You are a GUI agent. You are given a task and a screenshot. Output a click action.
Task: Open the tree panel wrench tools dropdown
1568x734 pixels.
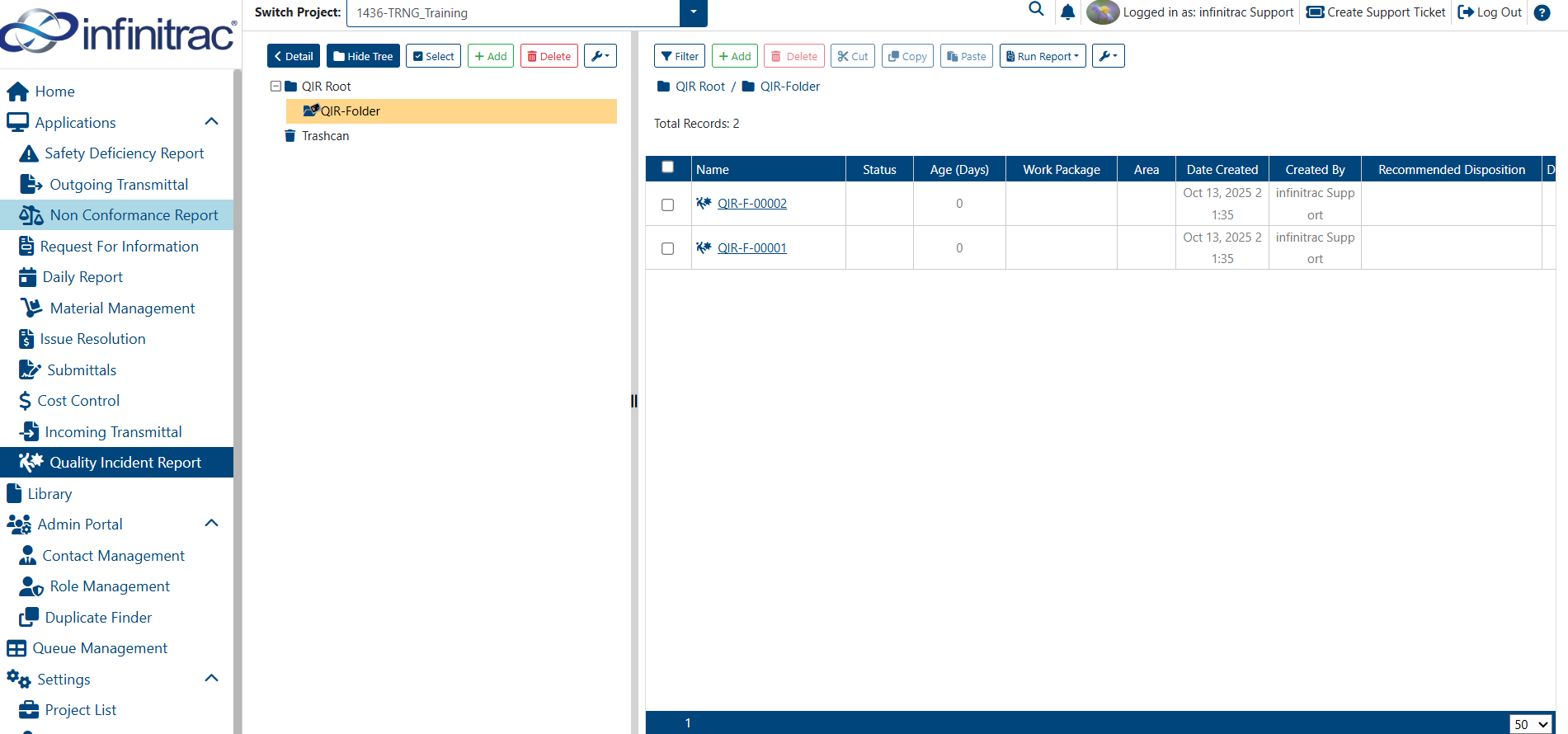click(x=600, y=56)
